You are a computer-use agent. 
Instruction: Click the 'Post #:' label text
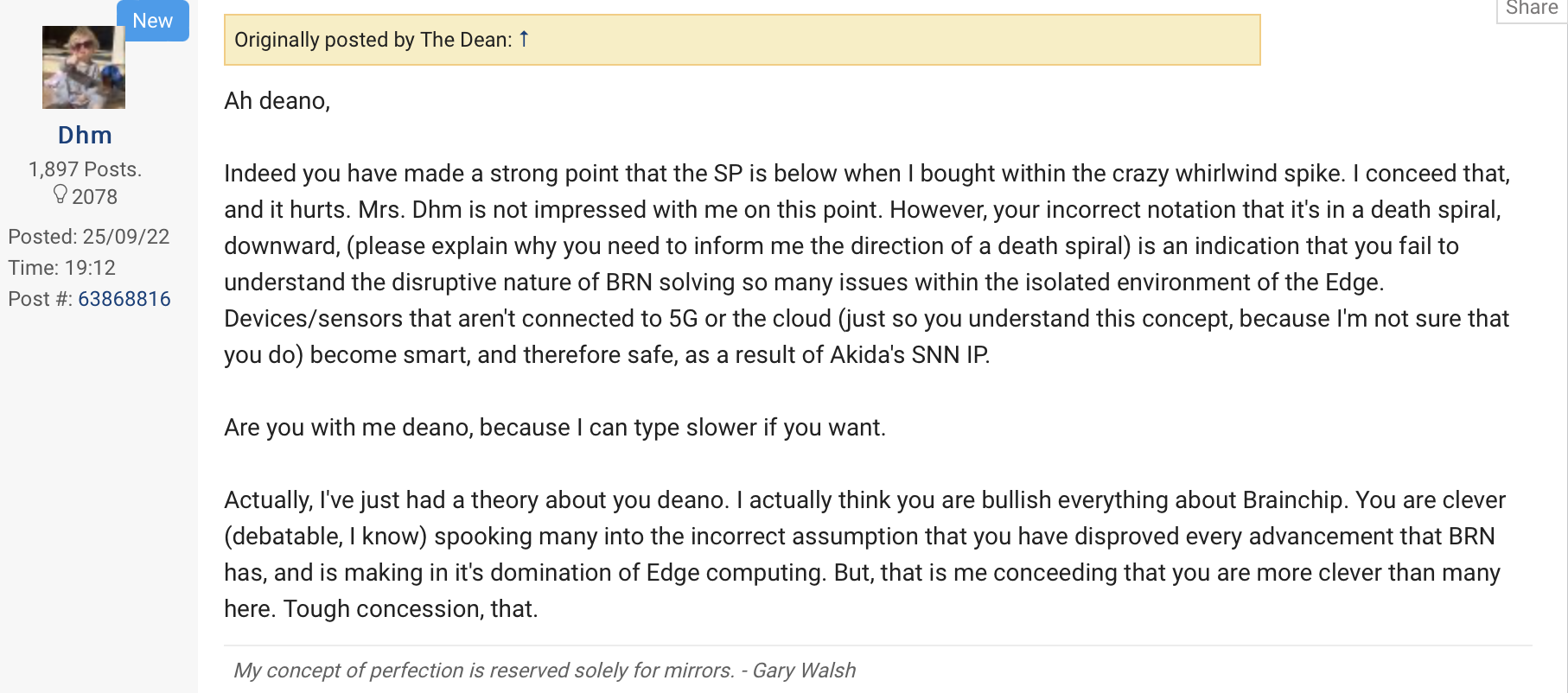point(41,299)
